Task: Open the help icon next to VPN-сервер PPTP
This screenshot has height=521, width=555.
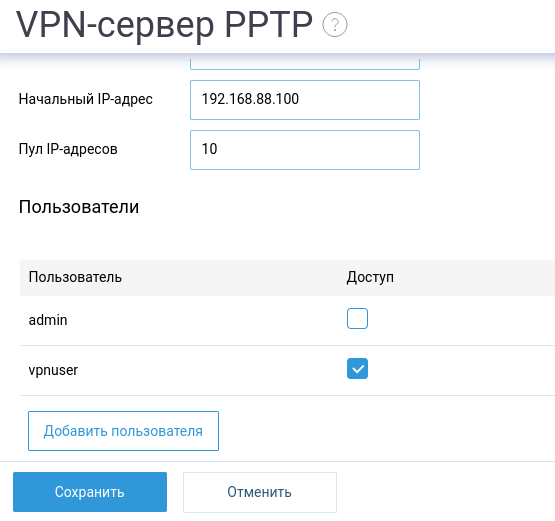Action: 335,24
